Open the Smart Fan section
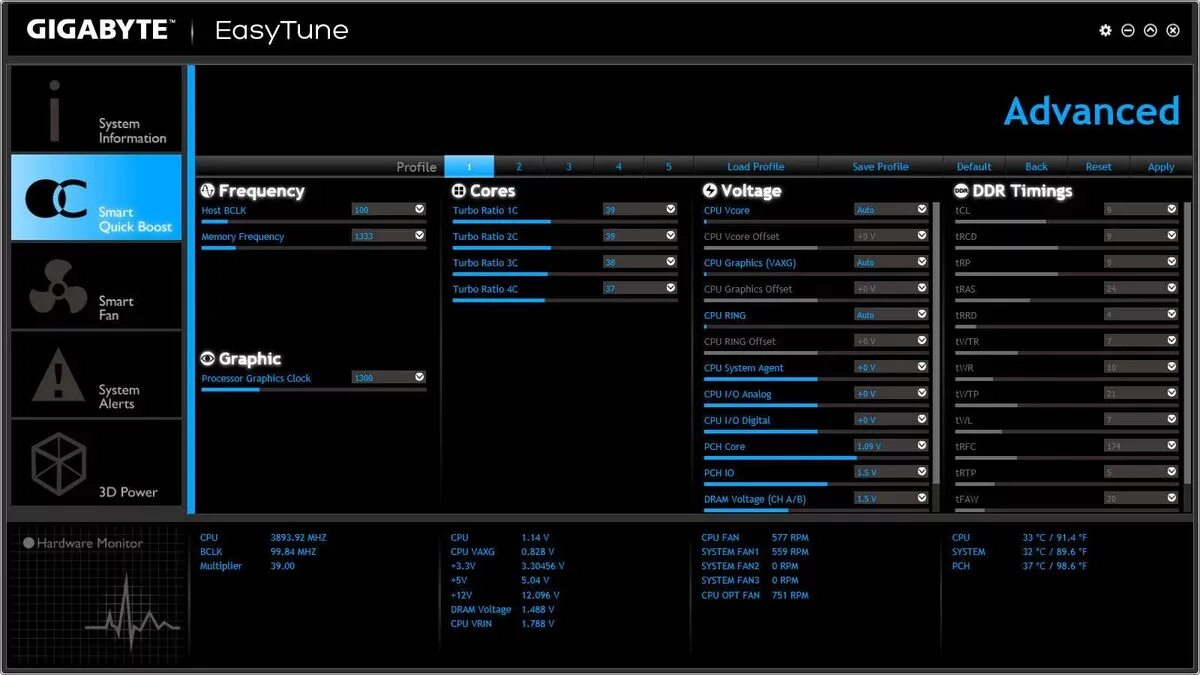This screenshot has height=675, width=1200. point(97,286)
